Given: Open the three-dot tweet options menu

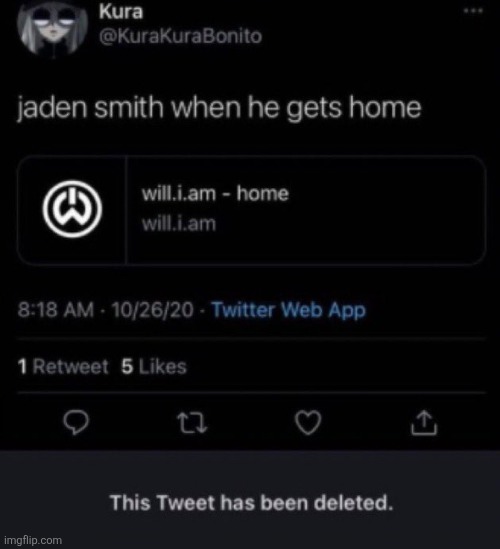Looking at the screenshot, I should pyautogui.click(x=473, y=11).
